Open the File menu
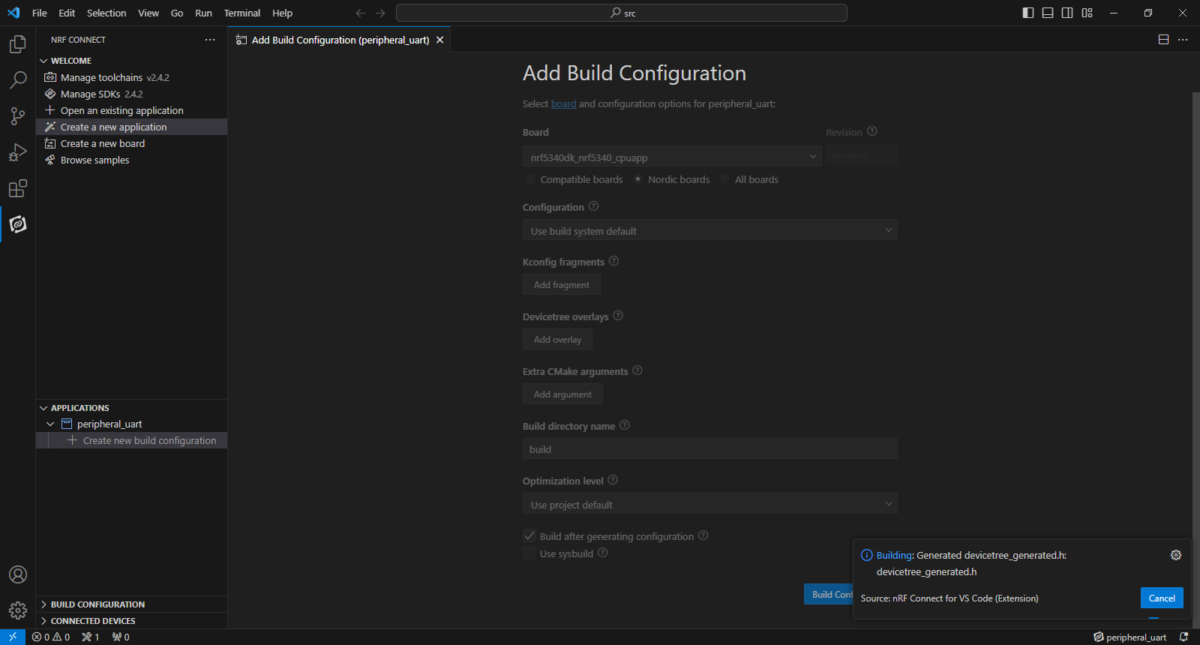The height and width of the screenshot is (645, 1200). point(40,13)
